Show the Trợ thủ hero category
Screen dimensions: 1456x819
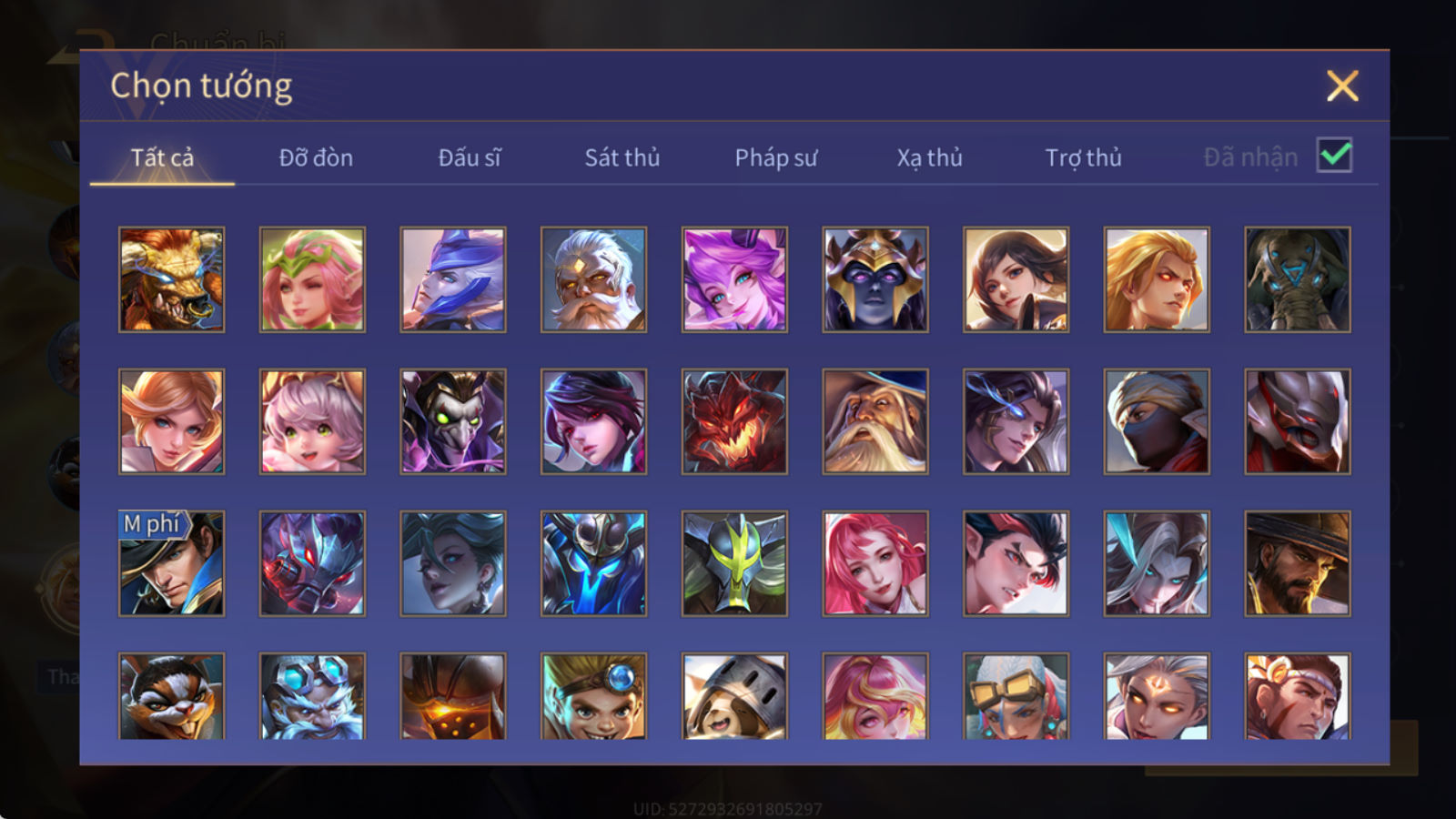point(1083,157)
